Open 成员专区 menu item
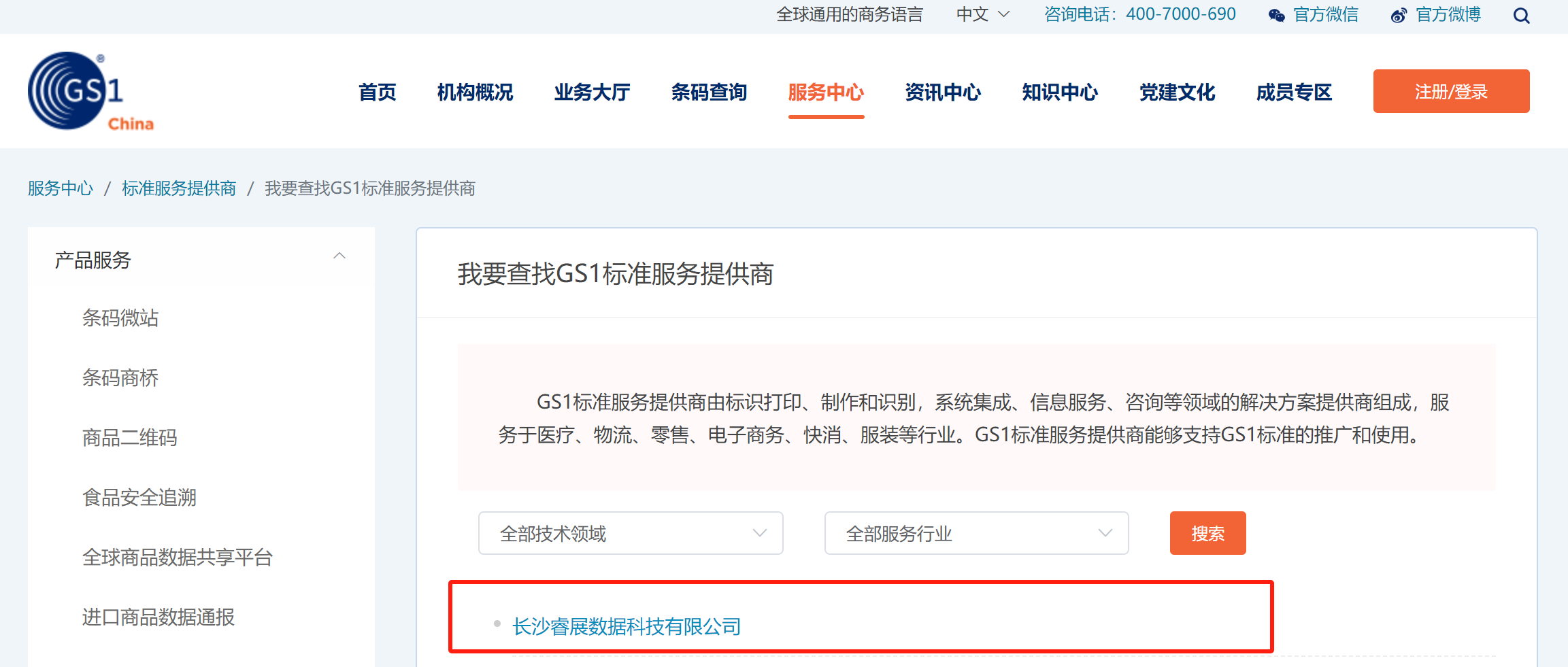The image size is (1568, 667). click(1294, 92)
